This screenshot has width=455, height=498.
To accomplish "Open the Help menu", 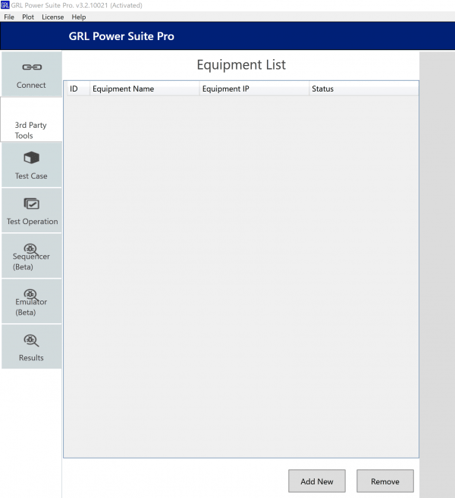I will point(79,17).
